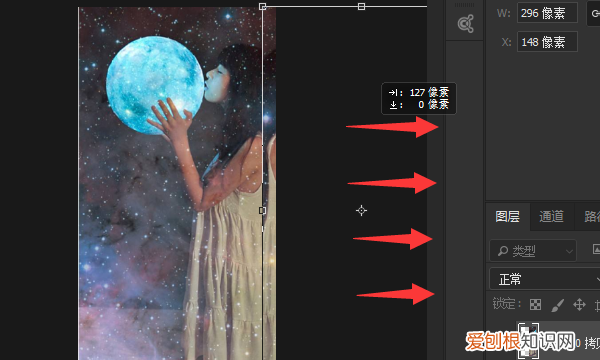Click the middle transform handle on the dress
Screen dimensions: 600x360
coord(262,210)
